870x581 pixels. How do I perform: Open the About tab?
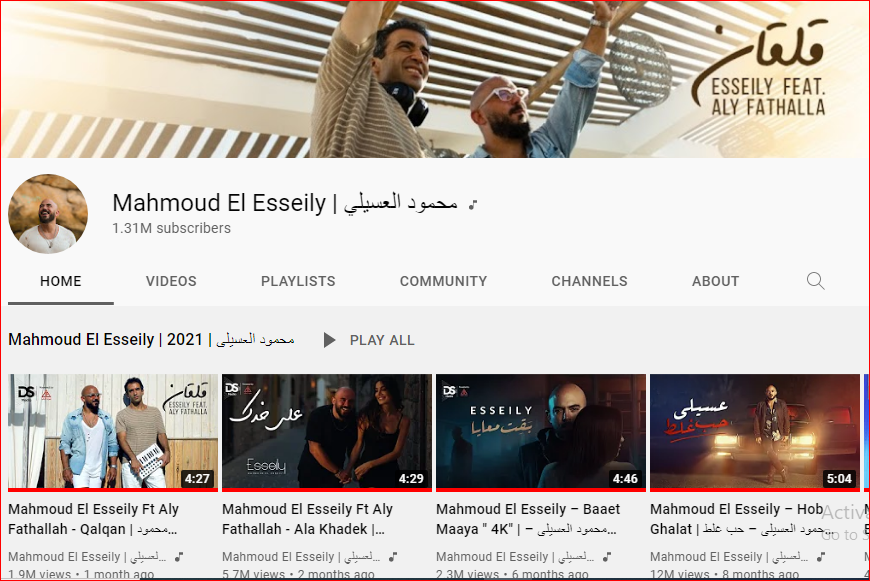715,281
